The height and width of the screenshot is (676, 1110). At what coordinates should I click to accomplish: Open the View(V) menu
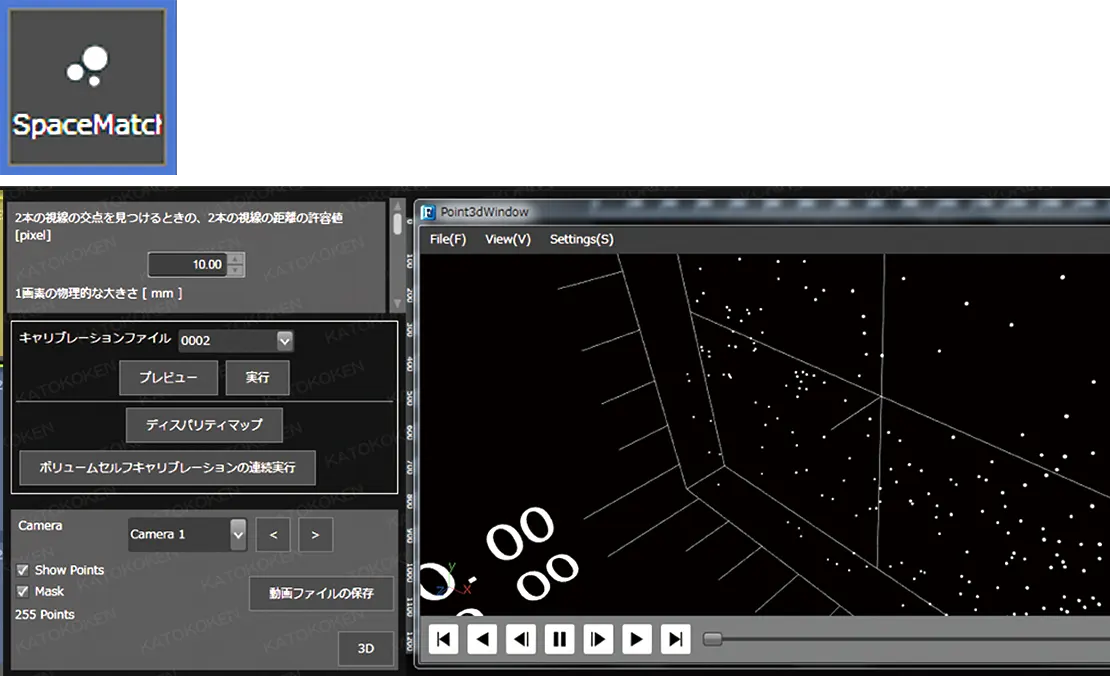point(508,239)
